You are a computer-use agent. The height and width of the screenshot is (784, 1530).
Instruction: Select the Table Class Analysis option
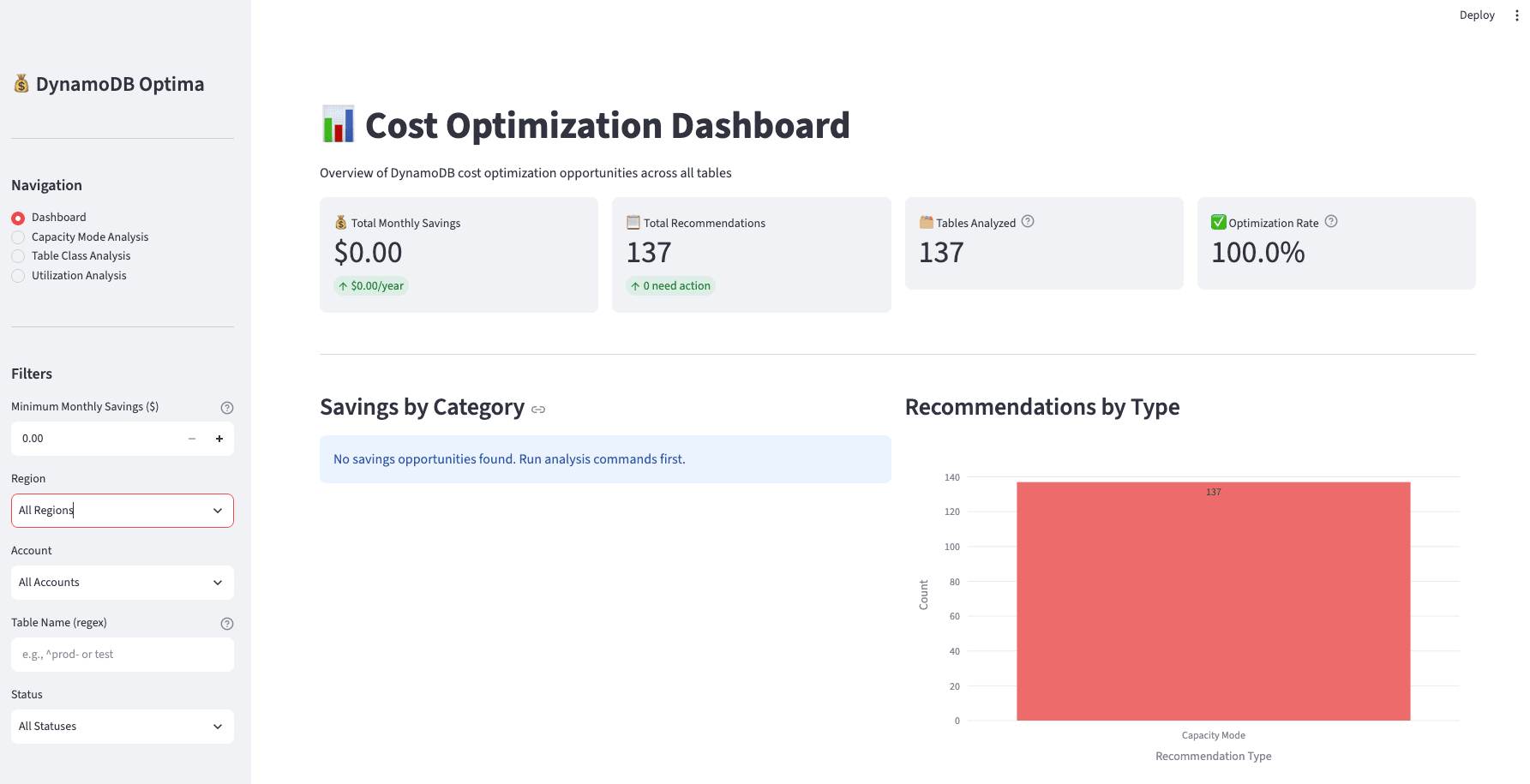point(71,256)
